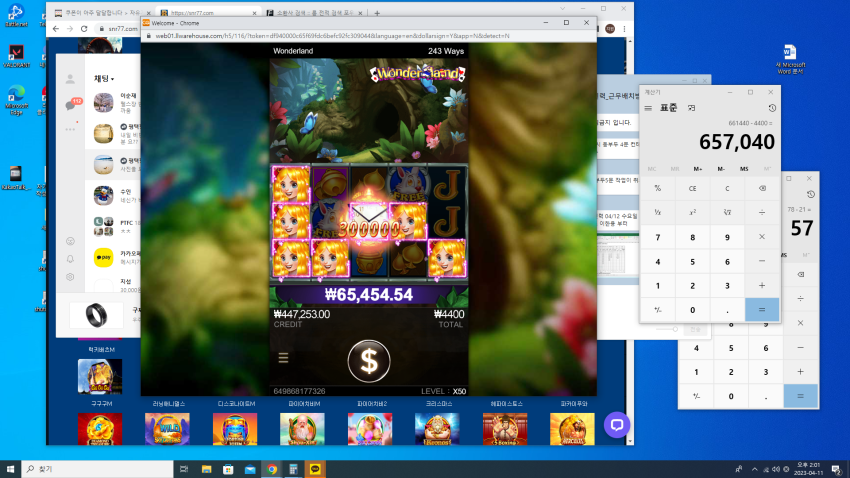Click the web page vertical scrollbar down arrow
Screen dimensions: 850x478
[x=629, y=442]
